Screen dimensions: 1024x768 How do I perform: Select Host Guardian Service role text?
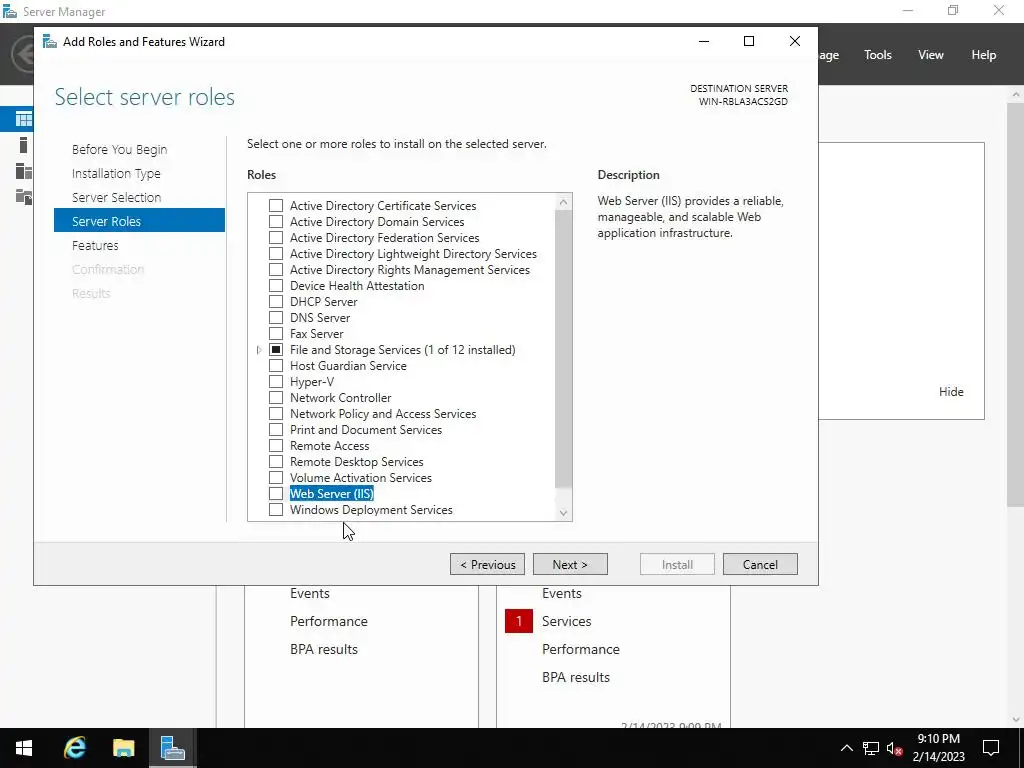click(x=348, y=366)
